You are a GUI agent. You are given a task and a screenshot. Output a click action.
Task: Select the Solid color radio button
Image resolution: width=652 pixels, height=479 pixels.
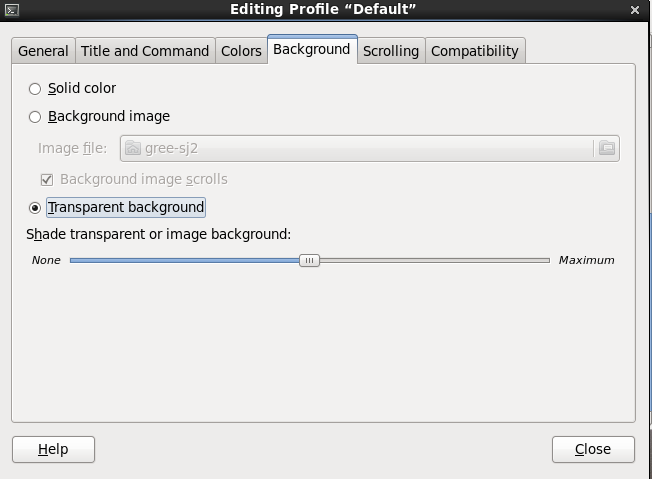(35, 89)
